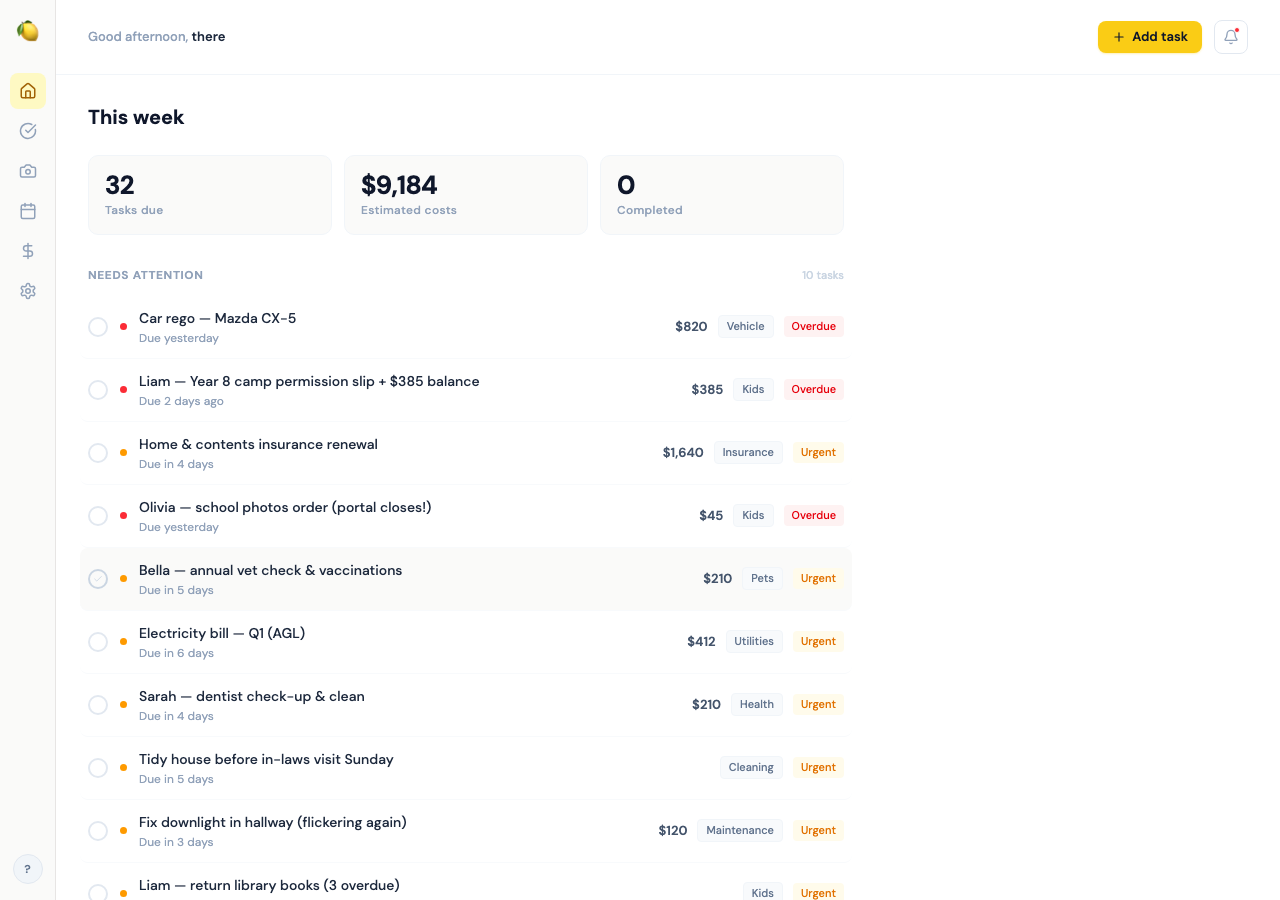Collapse the Needs Attention section

click(145, 274)
